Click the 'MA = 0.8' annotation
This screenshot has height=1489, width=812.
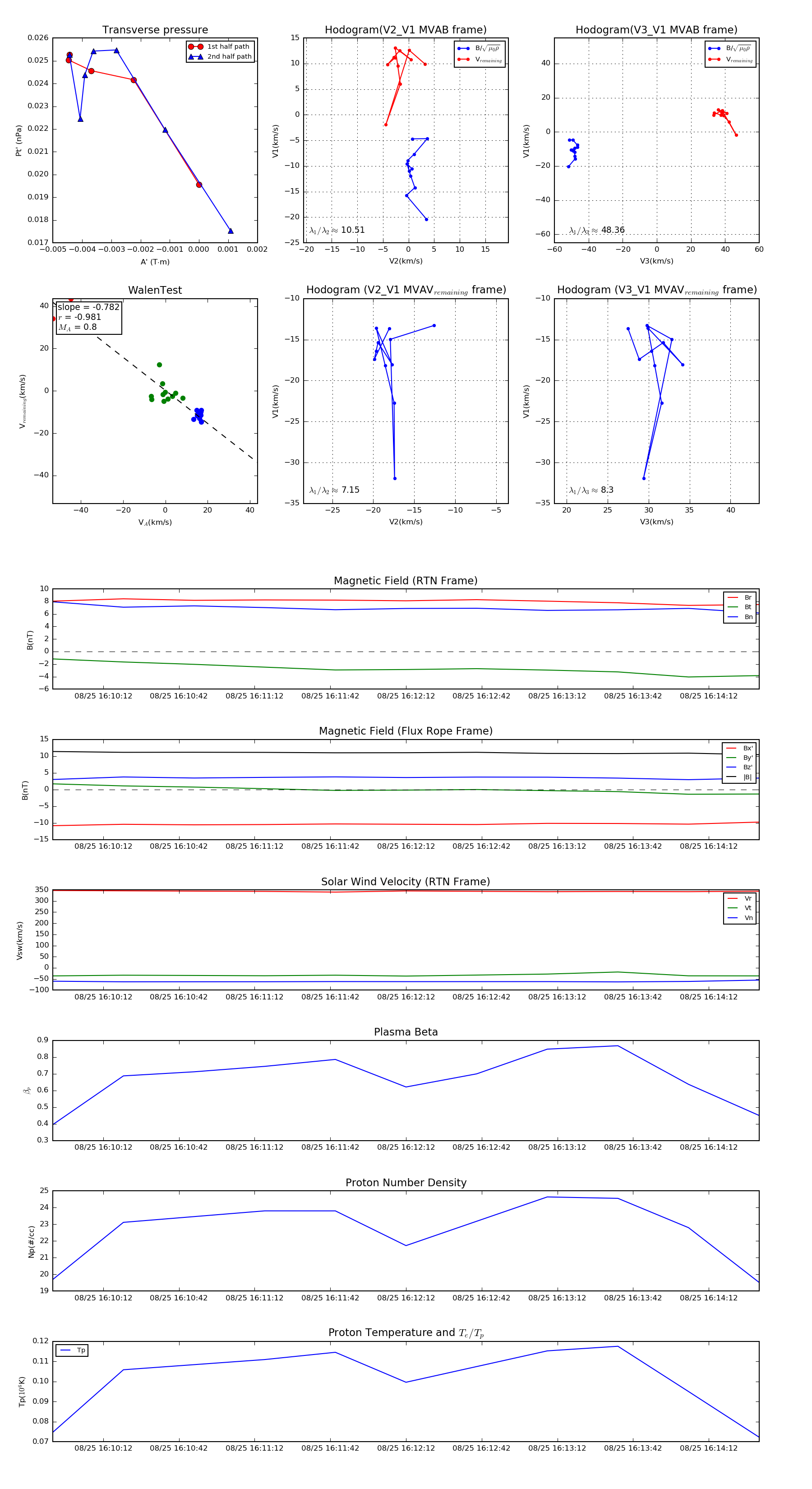tap(78, 327)
